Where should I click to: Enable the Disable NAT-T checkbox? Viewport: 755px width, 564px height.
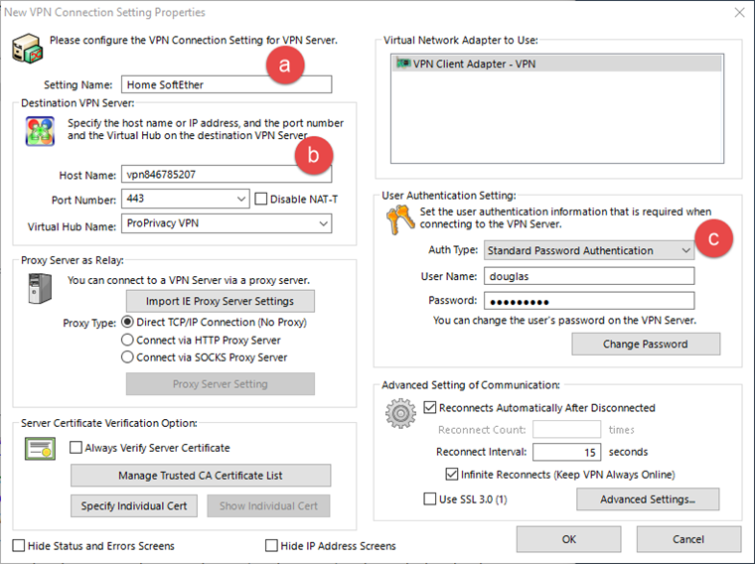(x=262, y=199)
